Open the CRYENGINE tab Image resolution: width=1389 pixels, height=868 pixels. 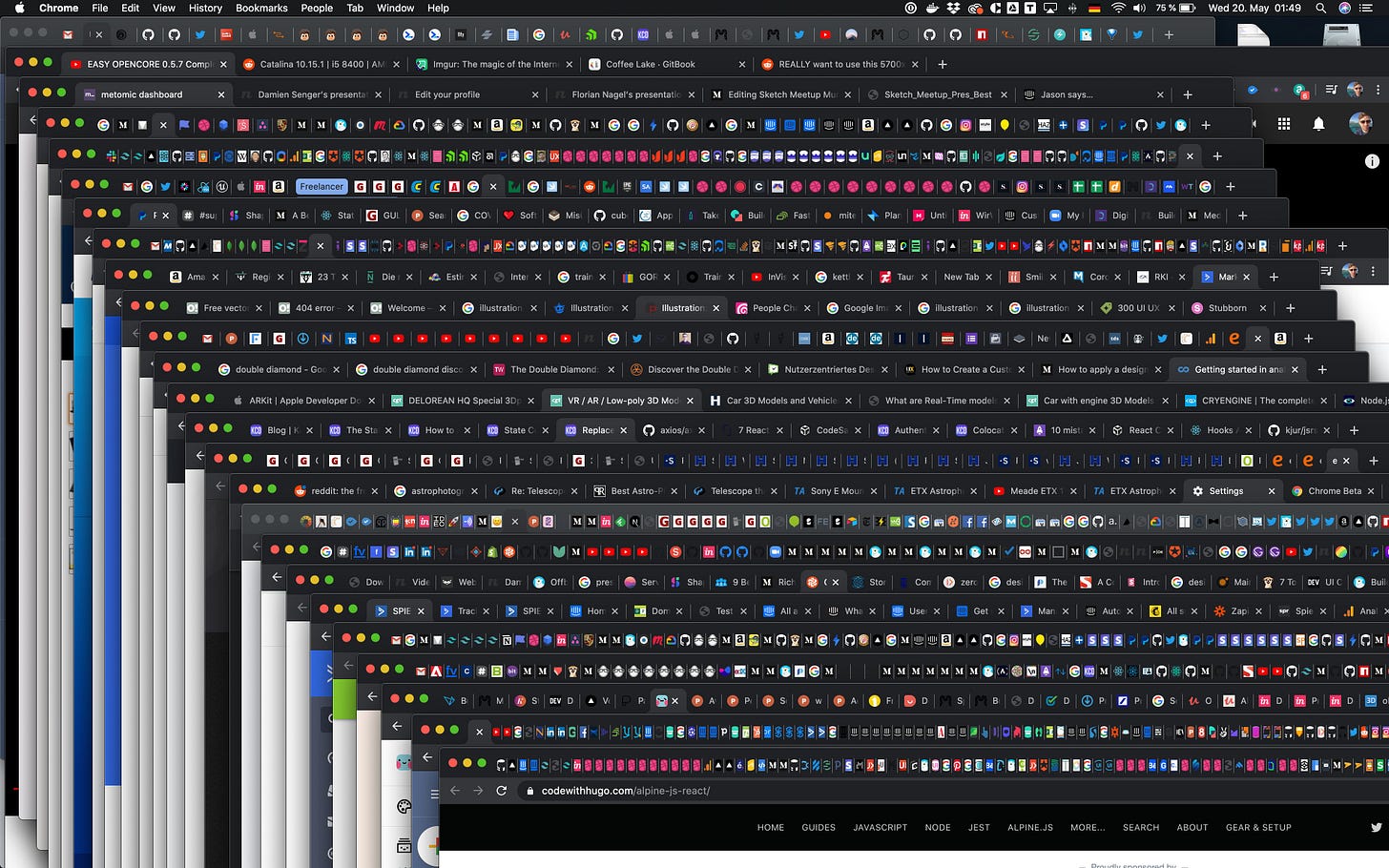[x=1255, y=400]
